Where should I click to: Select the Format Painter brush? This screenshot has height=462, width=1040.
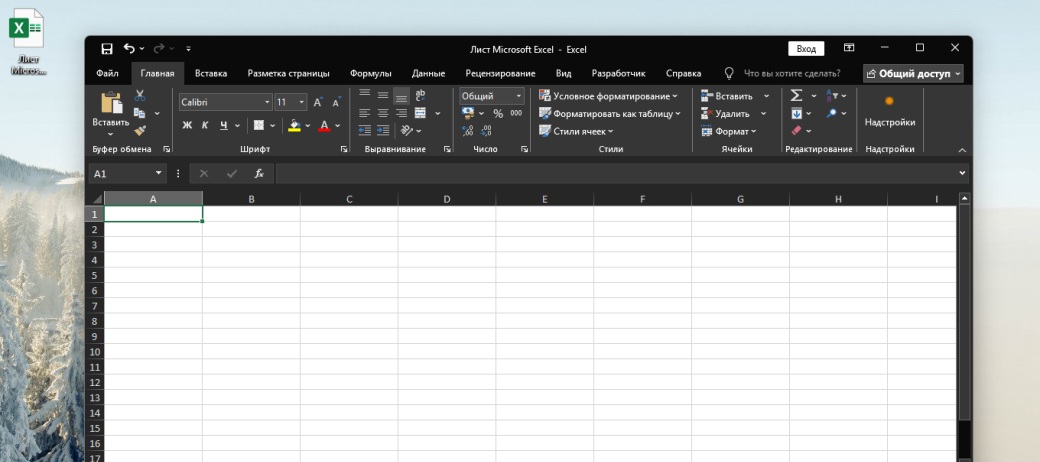140,130
